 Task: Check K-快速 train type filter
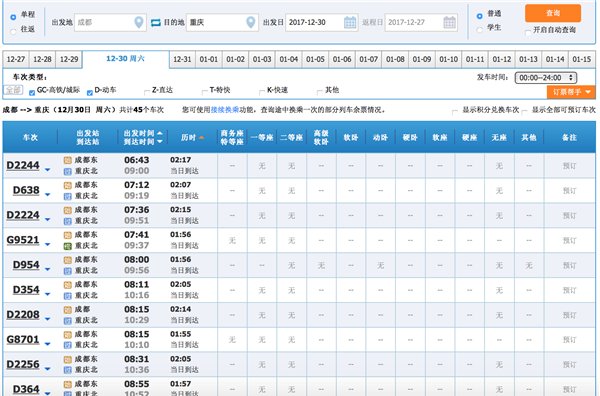click(262, 92)
